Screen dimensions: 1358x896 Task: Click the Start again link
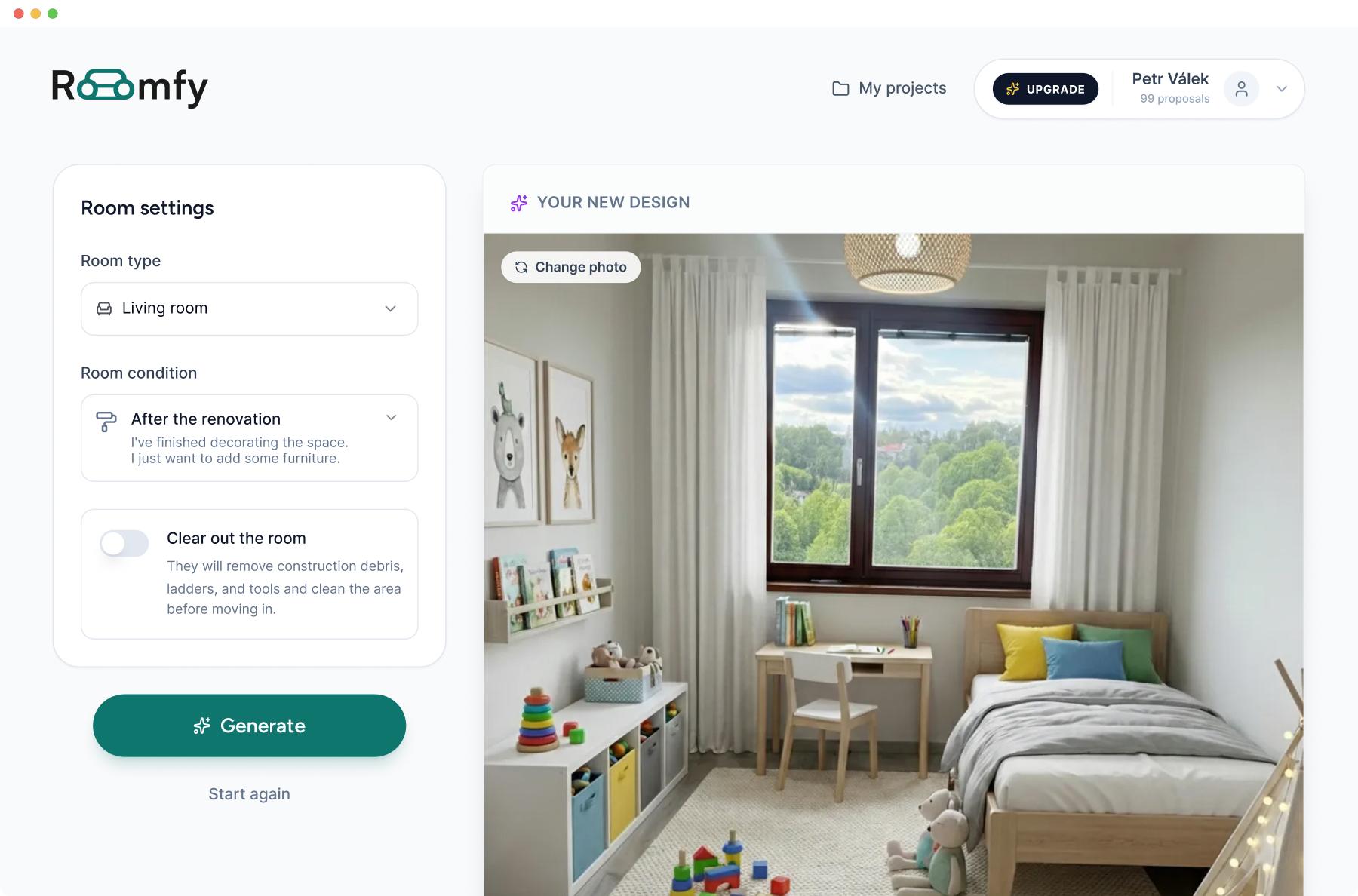[x=249, y=793]
